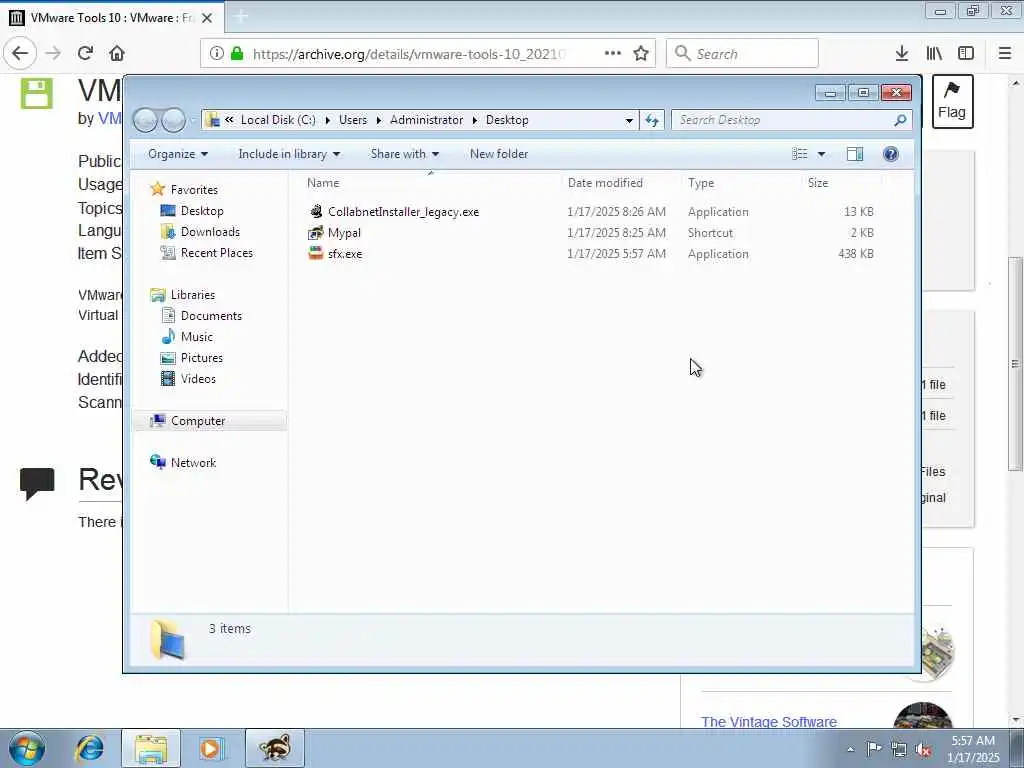
Task: Select Administrator in the address breadcrumb
Action: (426, 120)
